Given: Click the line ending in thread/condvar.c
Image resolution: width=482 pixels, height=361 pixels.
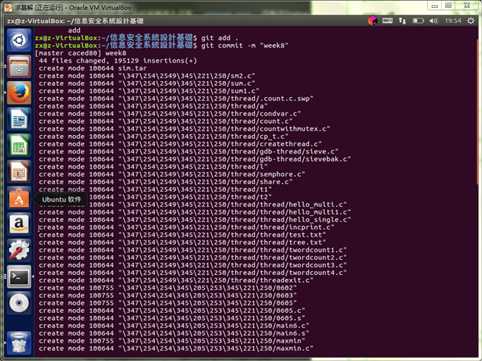Looking at the screenshot, I should [170, 114].
